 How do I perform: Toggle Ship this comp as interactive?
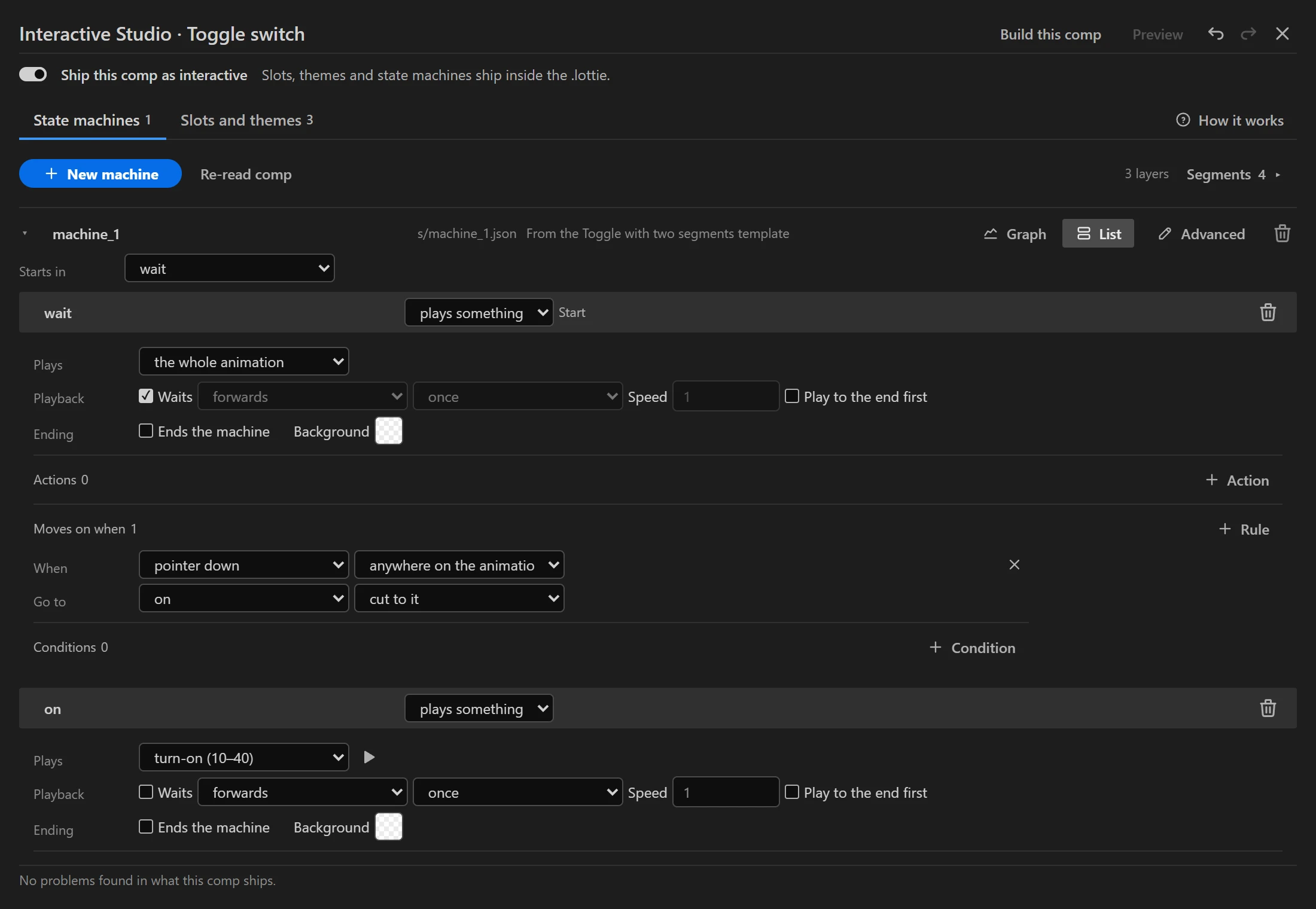[33, 74]
